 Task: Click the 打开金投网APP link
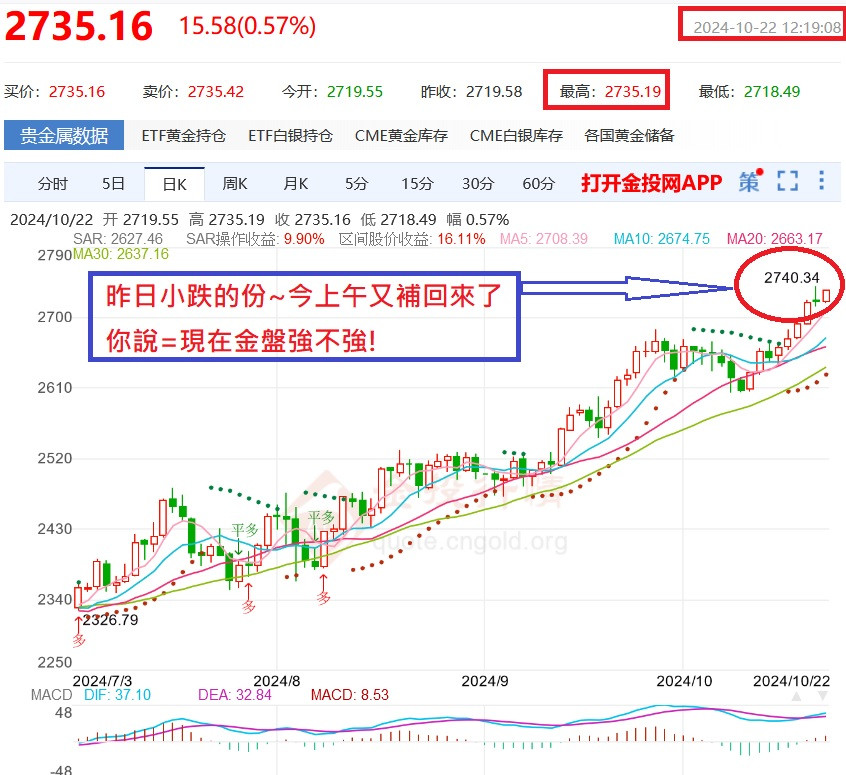coord(651,183)
